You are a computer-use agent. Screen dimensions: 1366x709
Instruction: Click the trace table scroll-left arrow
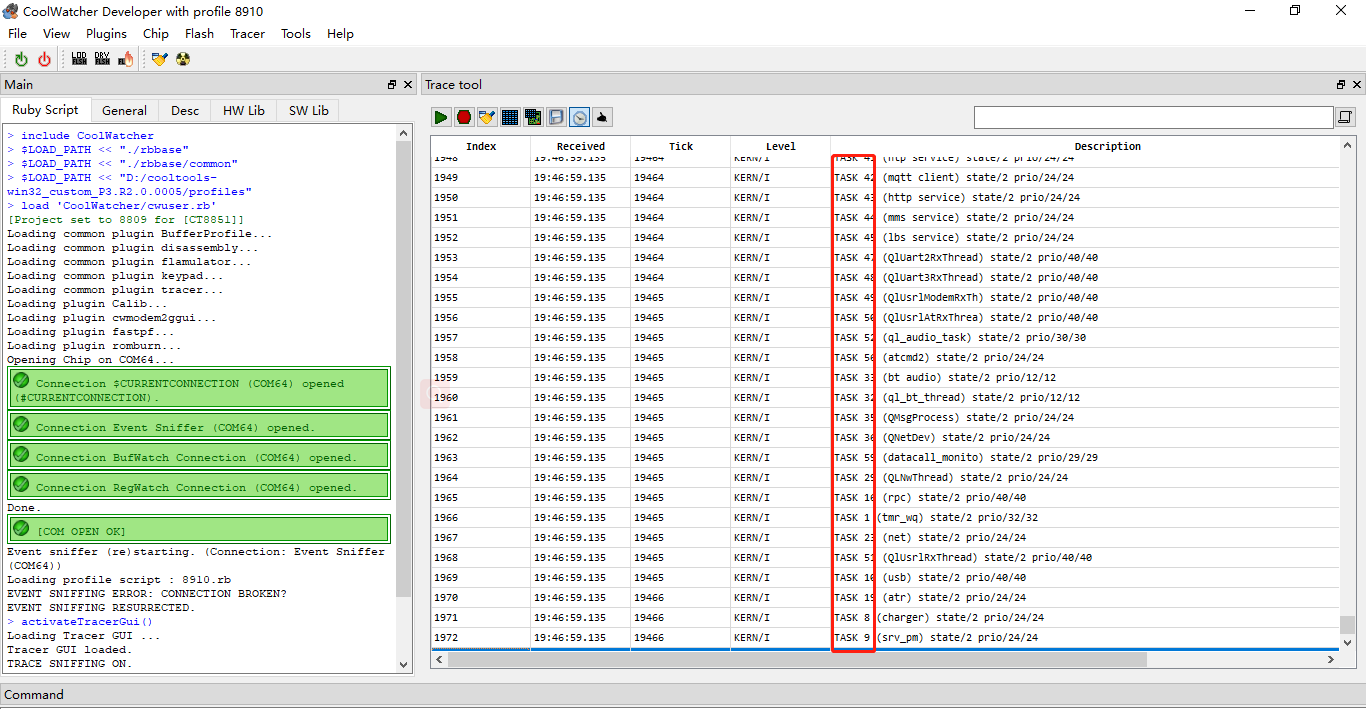(x=439, y=660)
